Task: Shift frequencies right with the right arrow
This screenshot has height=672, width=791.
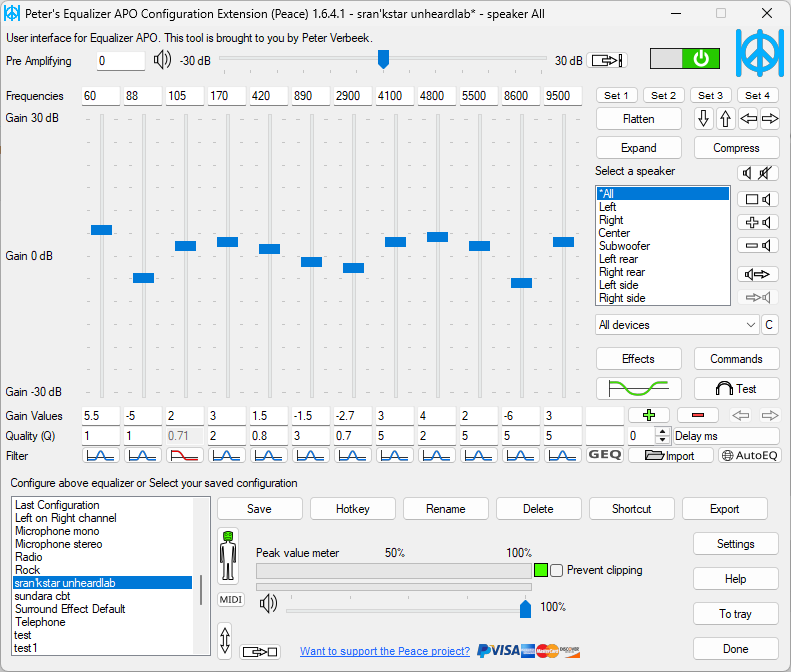Action: coord(770,119)
